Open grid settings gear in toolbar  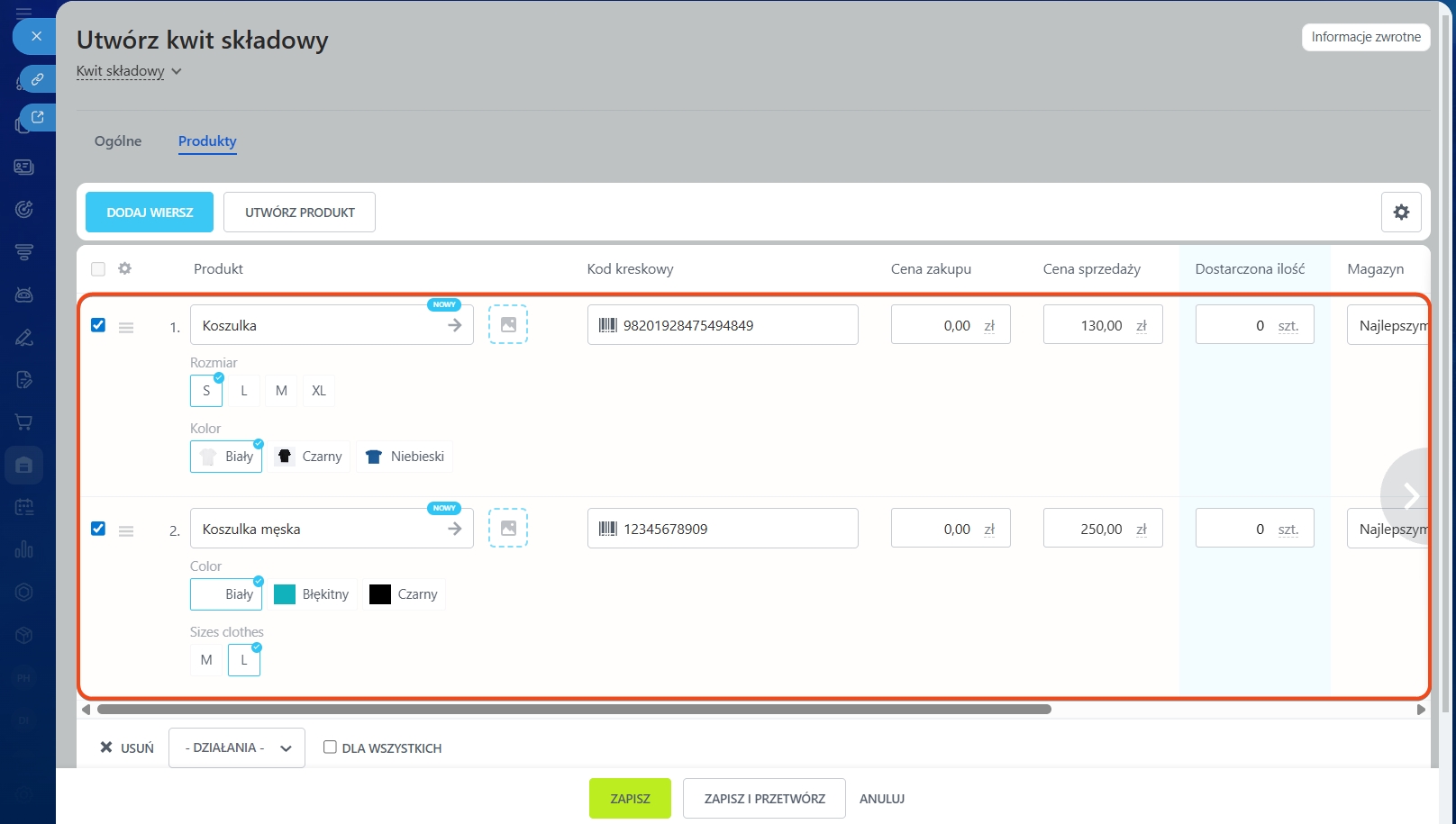[1401, 213]
